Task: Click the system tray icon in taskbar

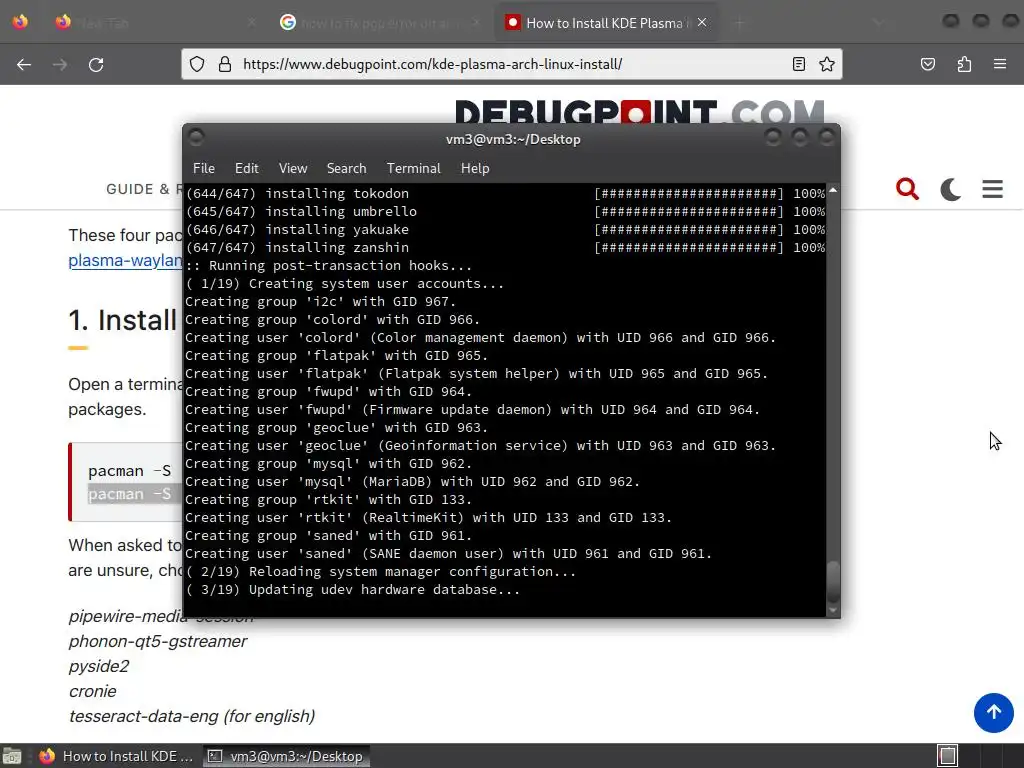Action: point(947,756)
